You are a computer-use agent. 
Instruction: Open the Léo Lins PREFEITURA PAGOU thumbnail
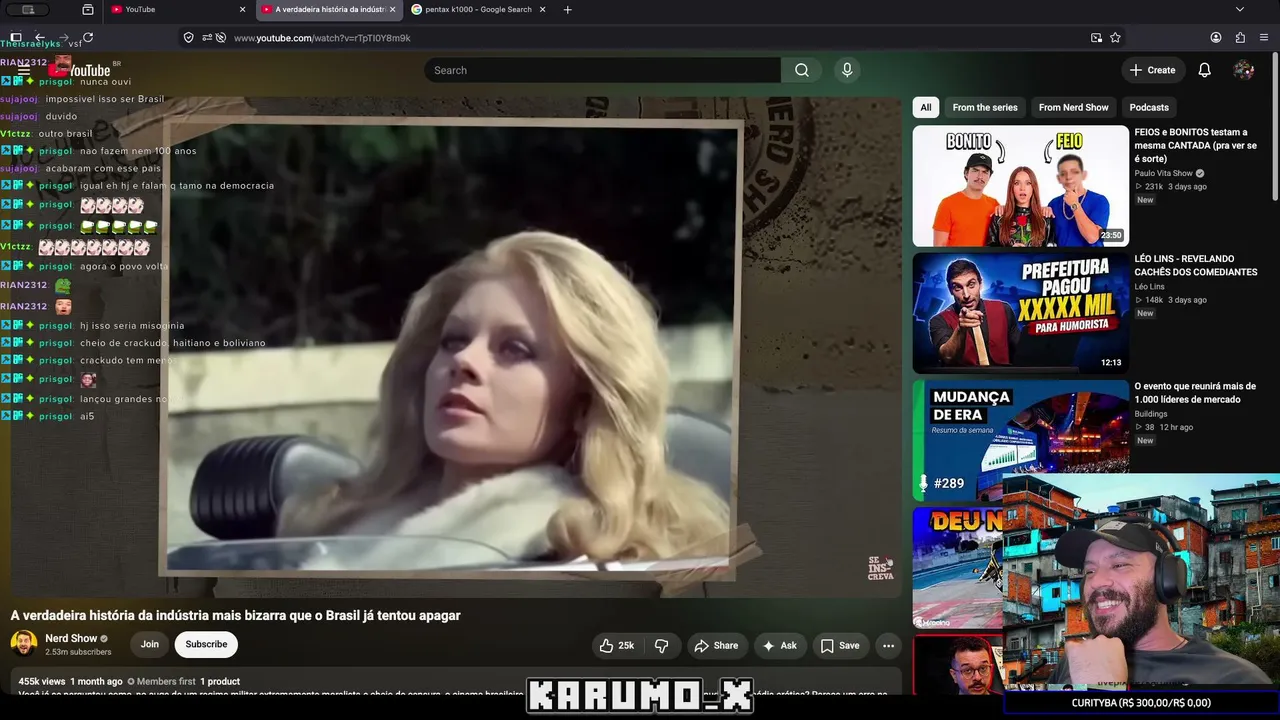coord(1020,313)
